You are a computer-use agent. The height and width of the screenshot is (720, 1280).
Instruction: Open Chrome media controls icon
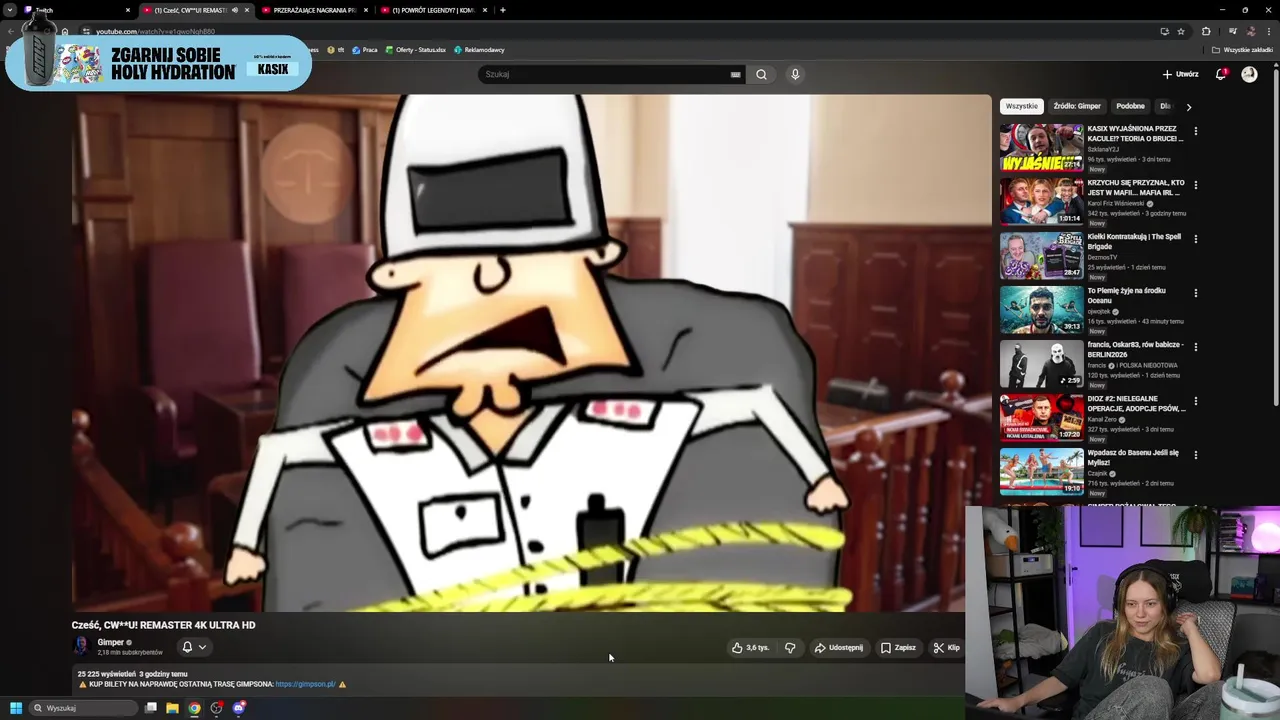[x=1232, y=31]
